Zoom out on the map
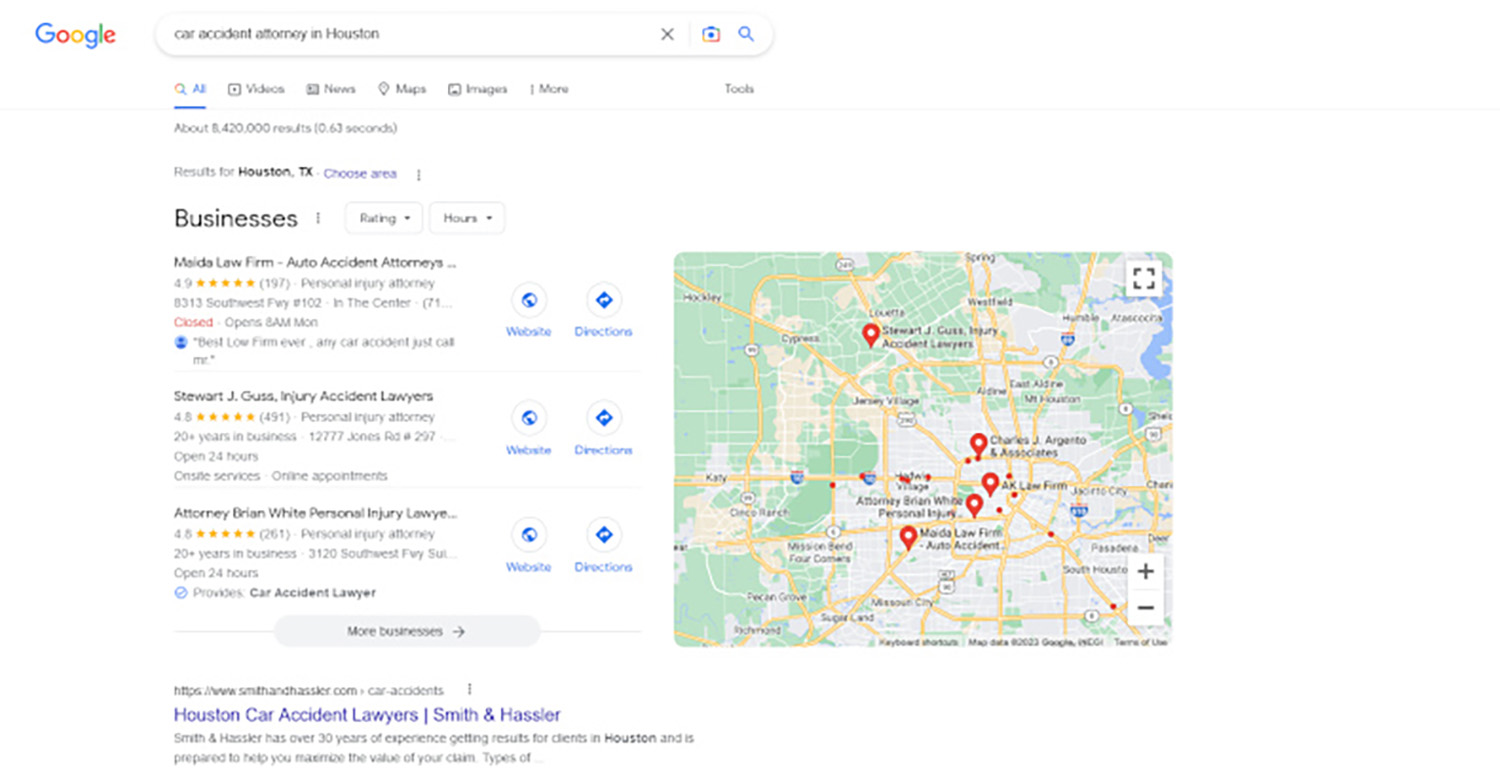 click(x=1146, y=608)
